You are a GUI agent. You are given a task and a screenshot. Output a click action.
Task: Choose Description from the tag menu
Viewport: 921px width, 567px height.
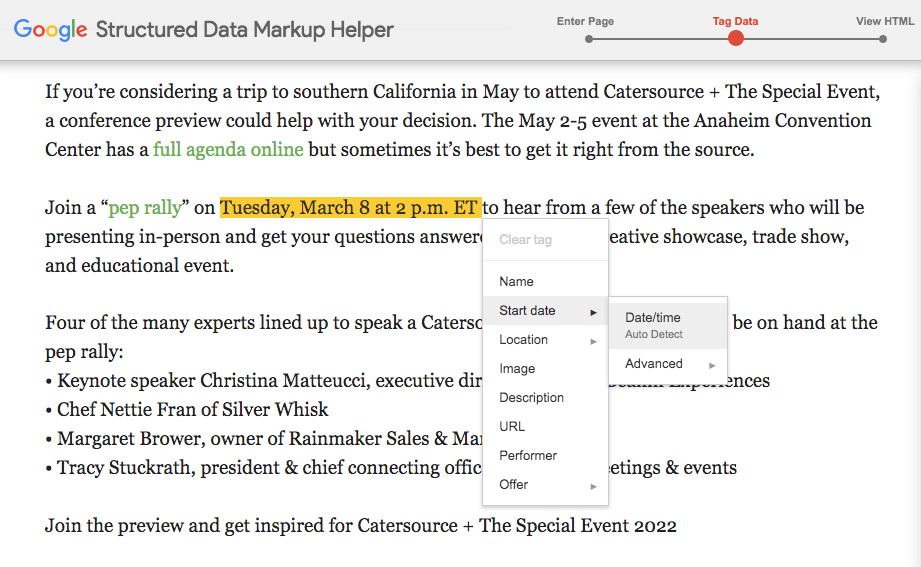531,398
